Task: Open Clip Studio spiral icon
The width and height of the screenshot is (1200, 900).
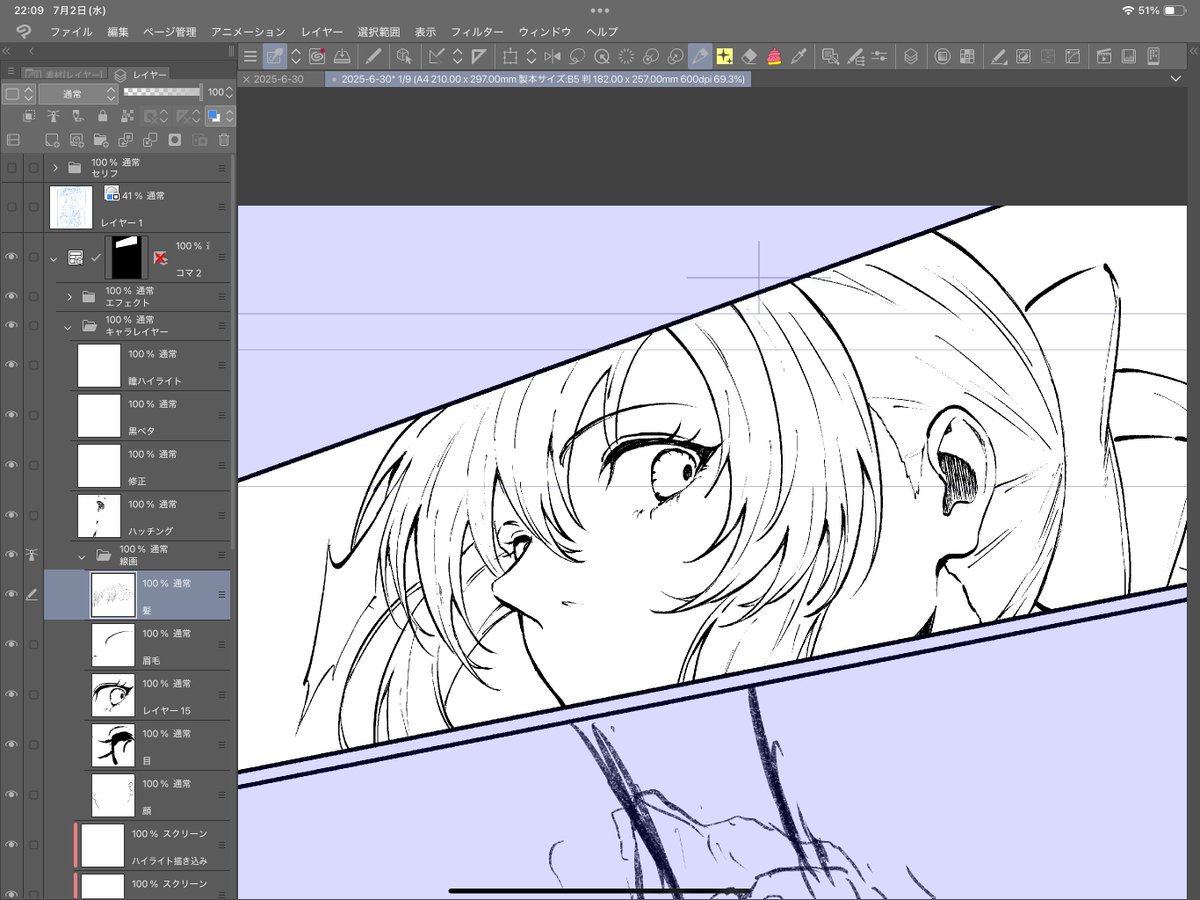Action: tap(317, 57)
